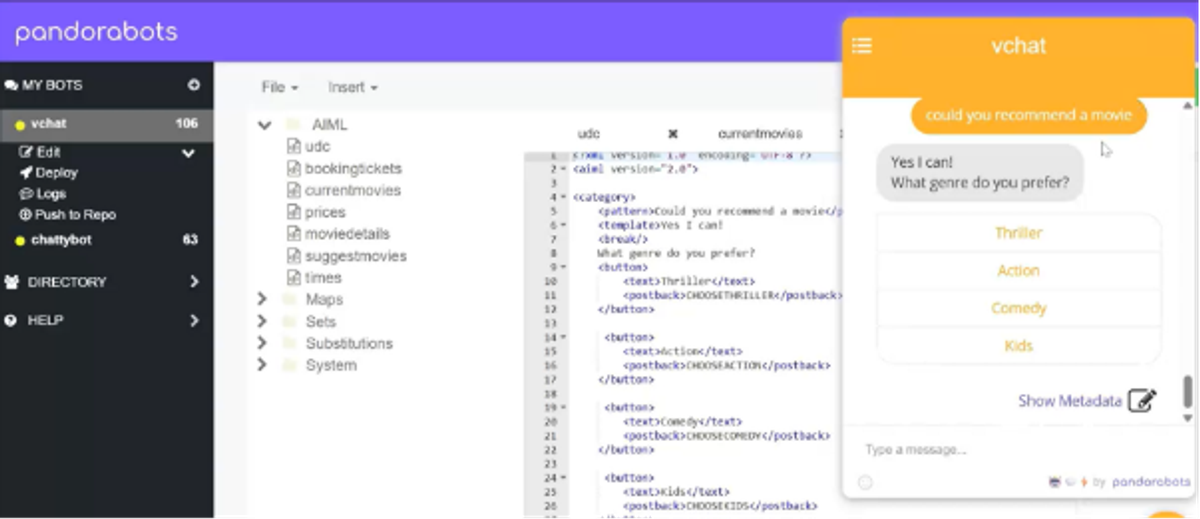Choose the Comedy genre button
Viewport: 1200px width, 519px height.
[x=1018, y=308]
